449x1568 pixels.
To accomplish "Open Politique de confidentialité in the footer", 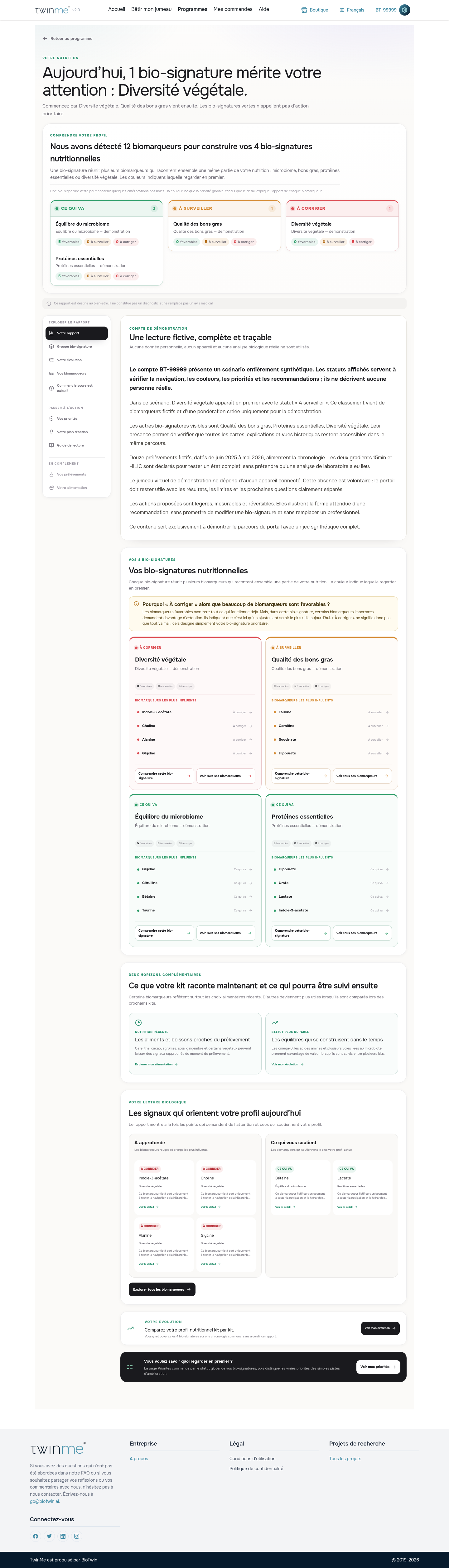I will click(x=256, y=1469).
